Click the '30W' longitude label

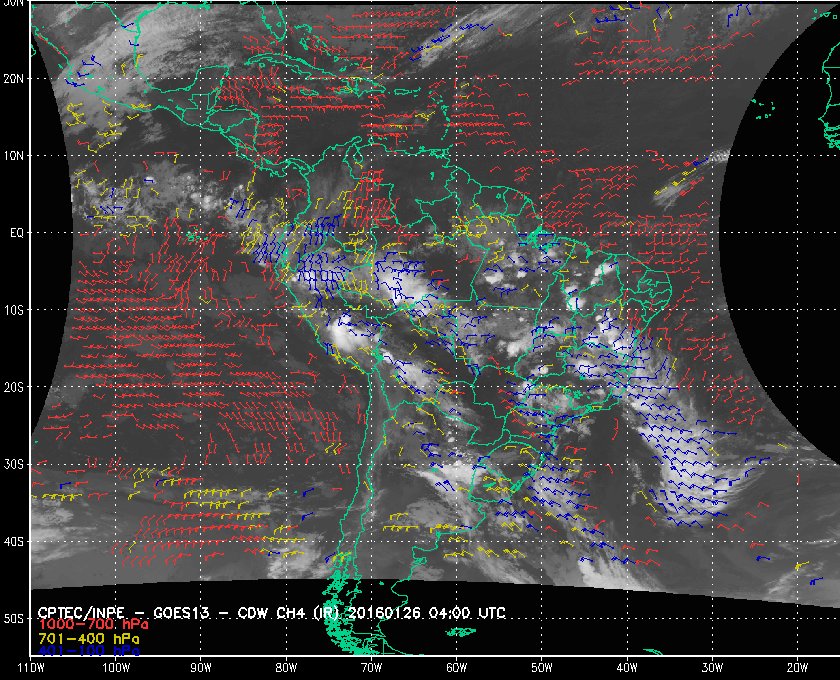tap(712, 668)
